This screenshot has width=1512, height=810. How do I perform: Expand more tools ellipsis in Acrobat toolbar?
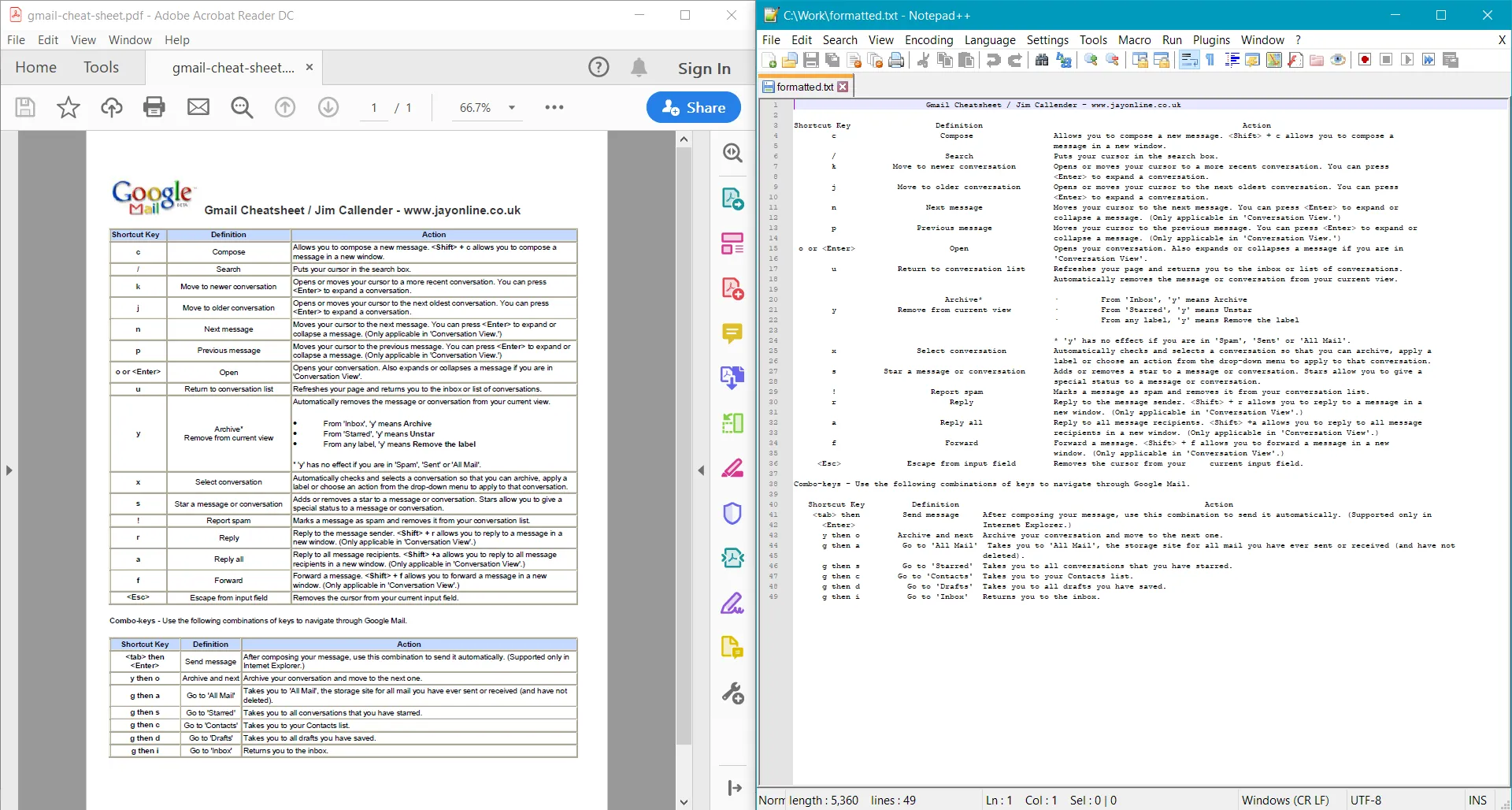pyautogui.click(x=554, y=107)
